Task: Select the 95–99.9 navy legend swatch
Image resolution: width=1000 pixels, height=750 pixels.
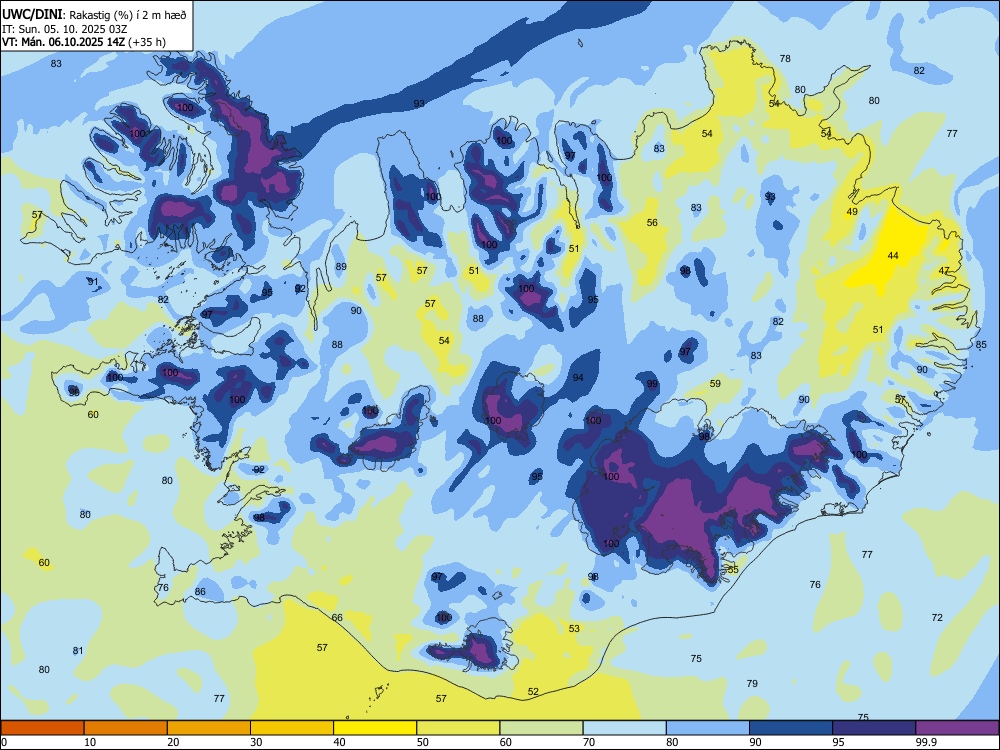Action: 874,728
